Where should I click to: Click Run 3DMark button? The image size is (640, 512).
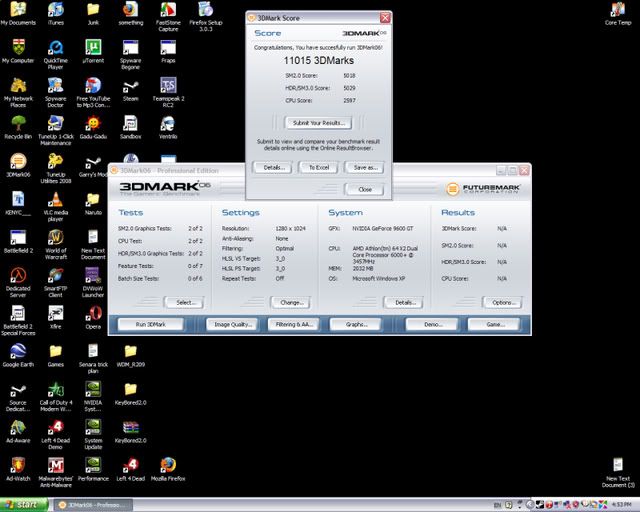[151, 324]
